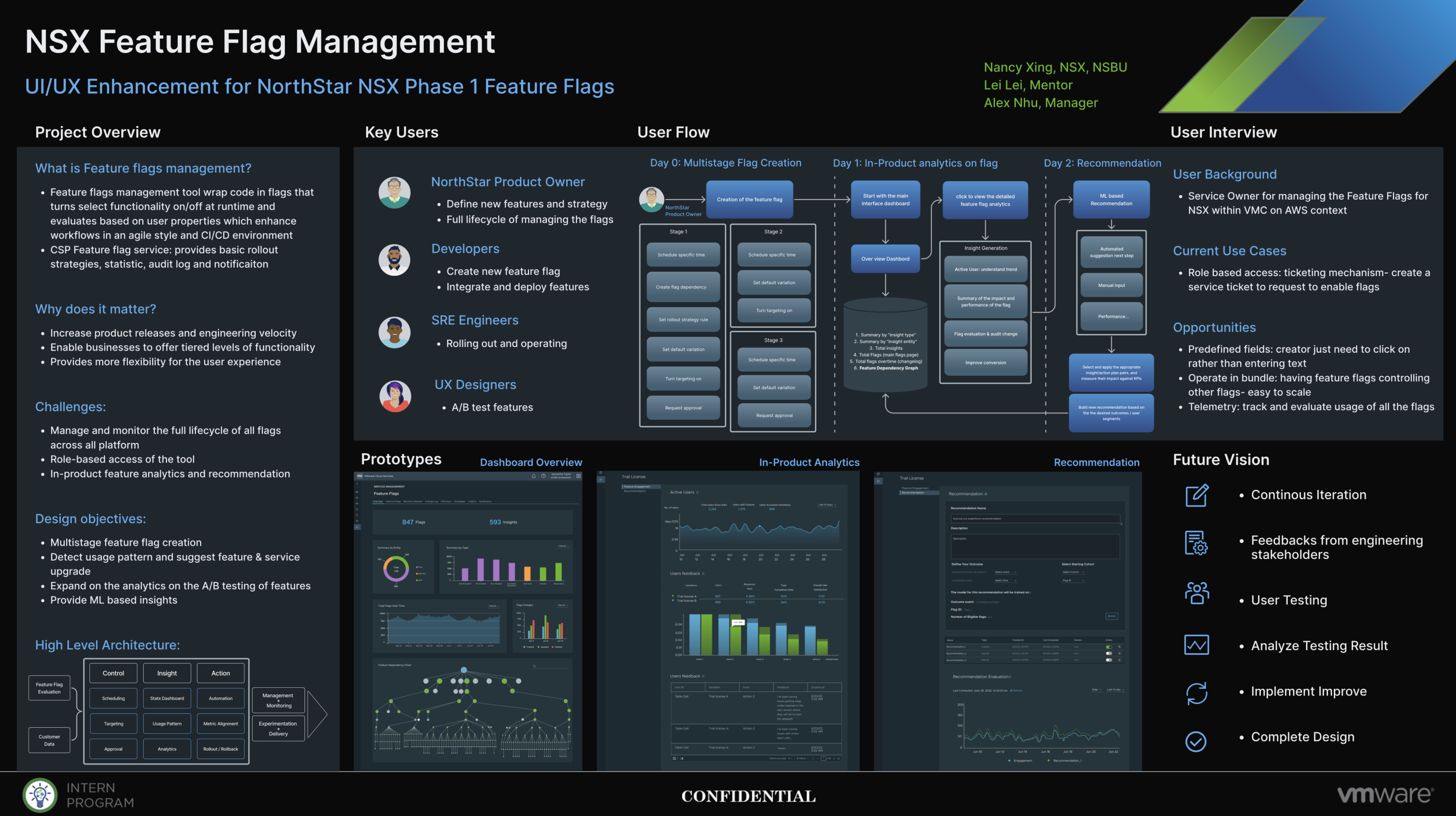Click the Complete Design checkmark circle icon
1456x816 pixels.
[x=1196, y=741]
